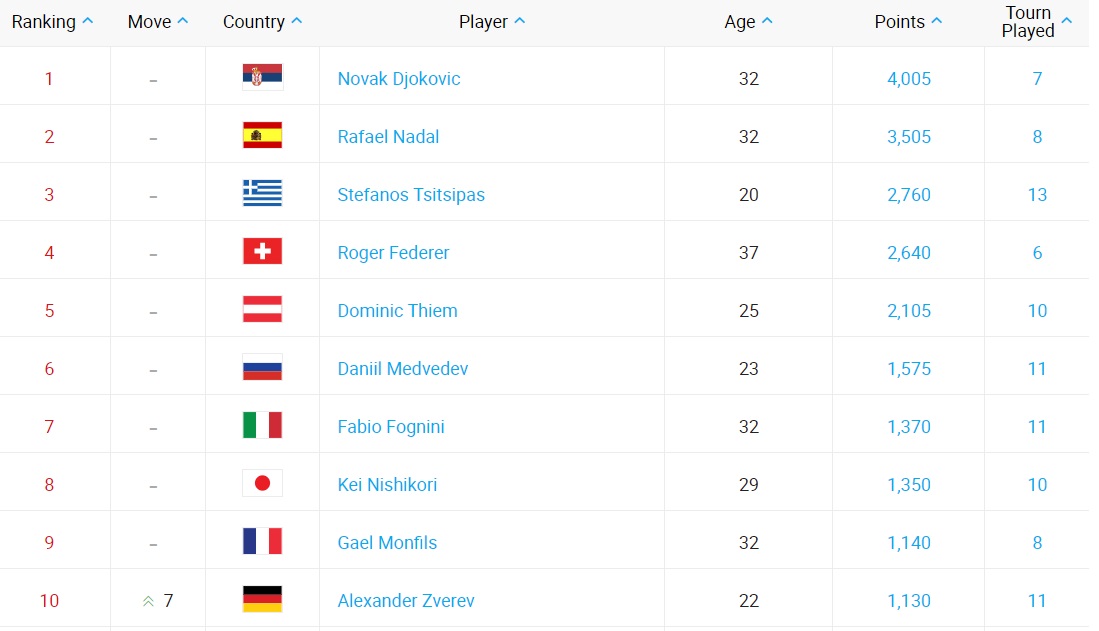Open Novak Djokovic player profile

[x=399, y=79]
